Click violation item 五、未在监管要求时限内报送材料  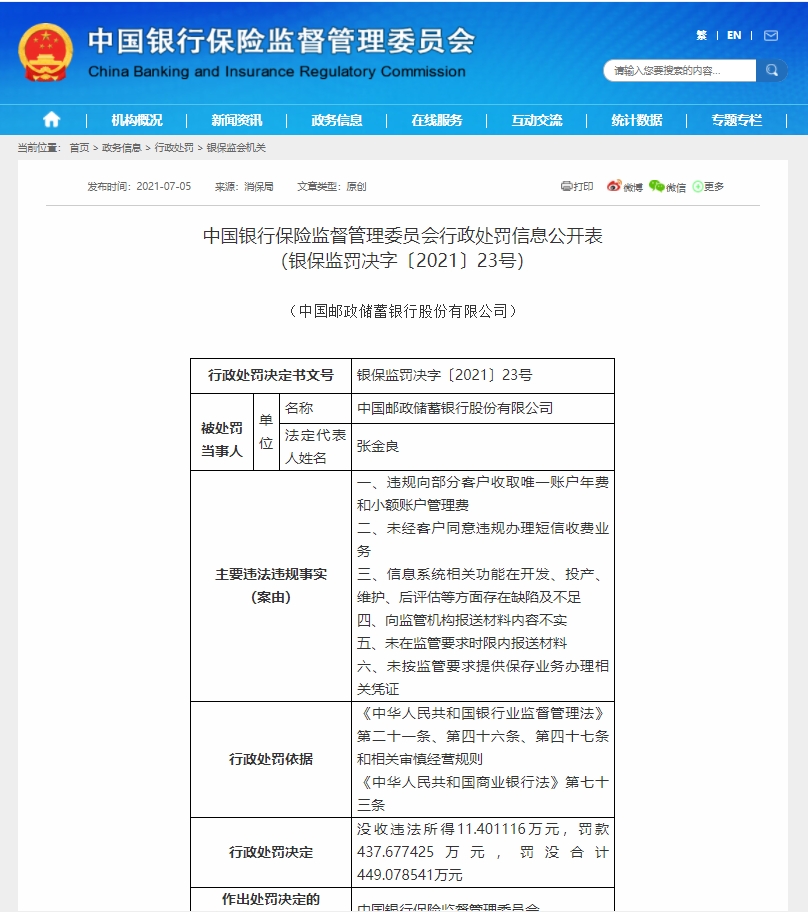[x=462, y=643]
